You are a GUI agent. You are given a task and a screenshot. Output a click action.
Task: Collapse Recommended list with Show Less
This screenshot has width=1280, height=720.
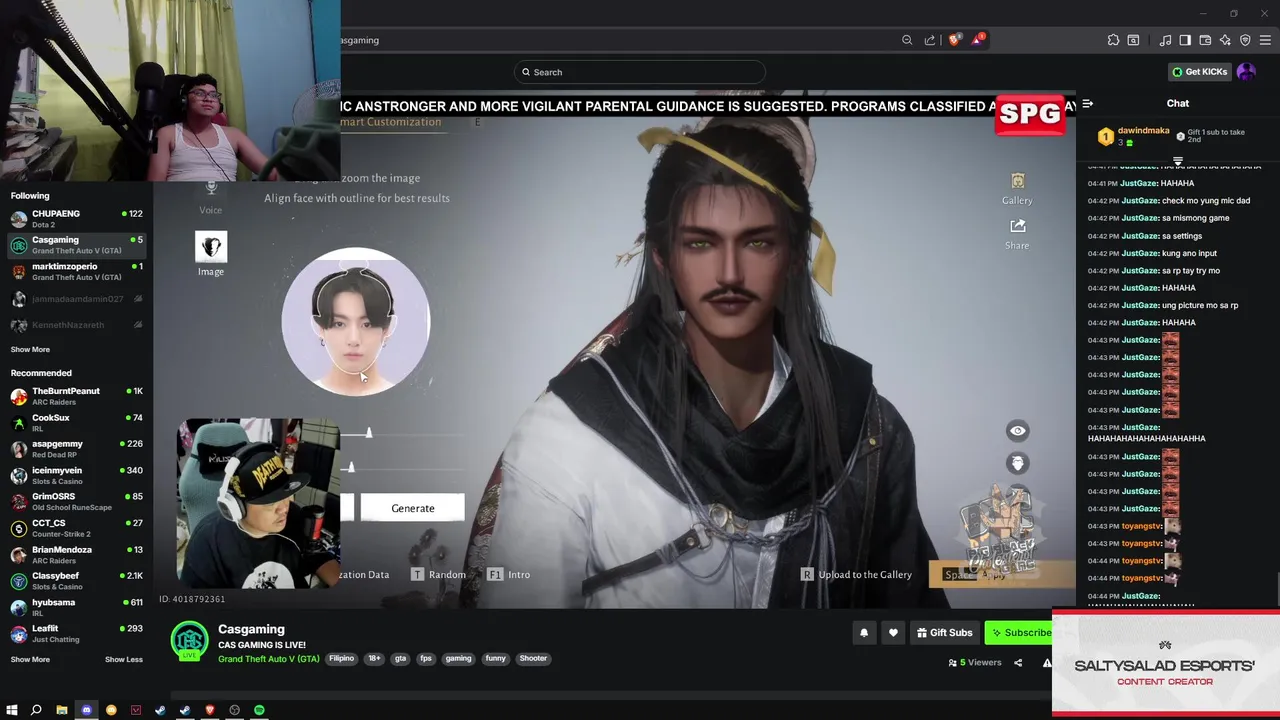coord(124,659)
